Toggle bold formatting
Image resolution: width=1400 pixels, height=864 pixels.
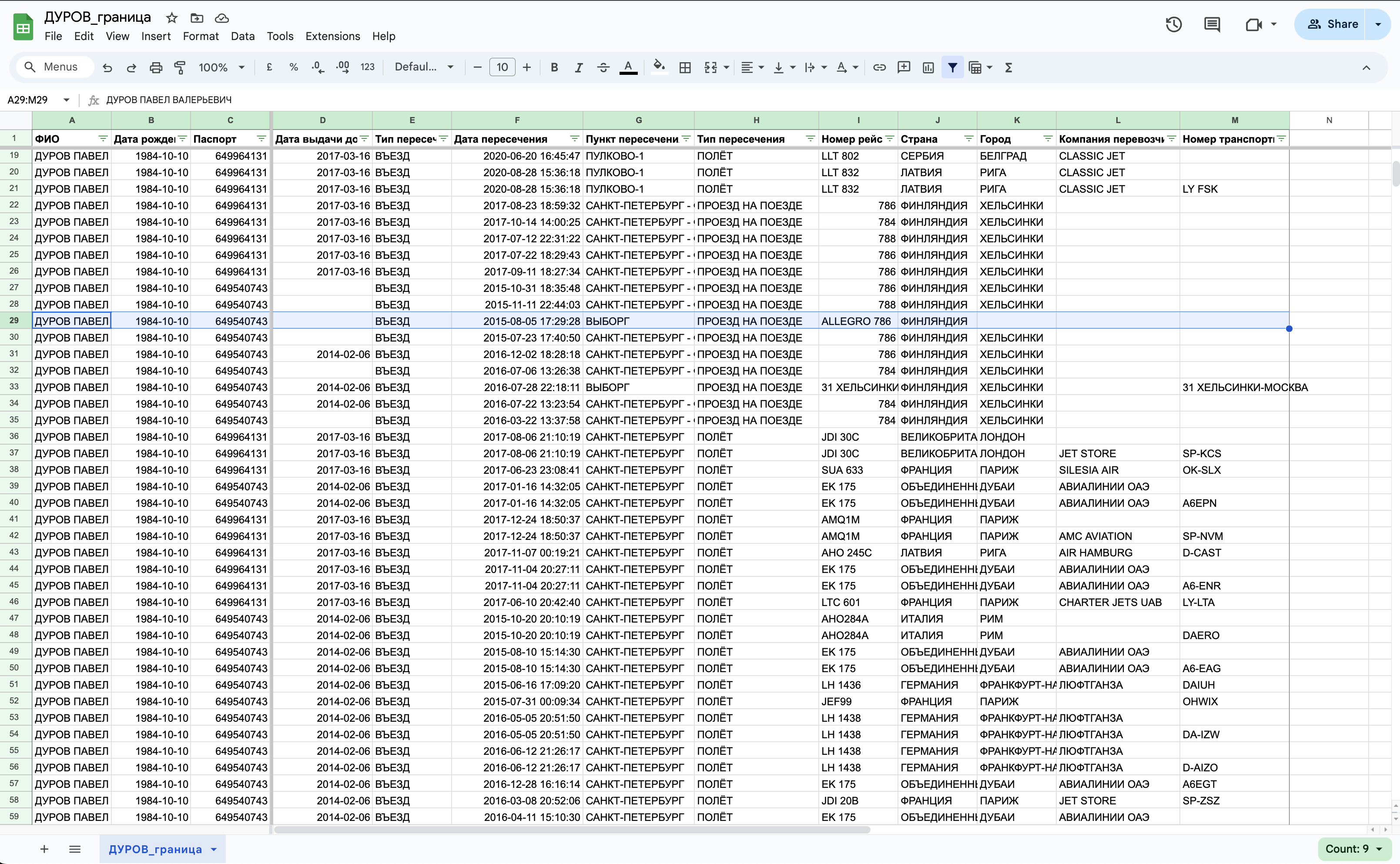554,67
